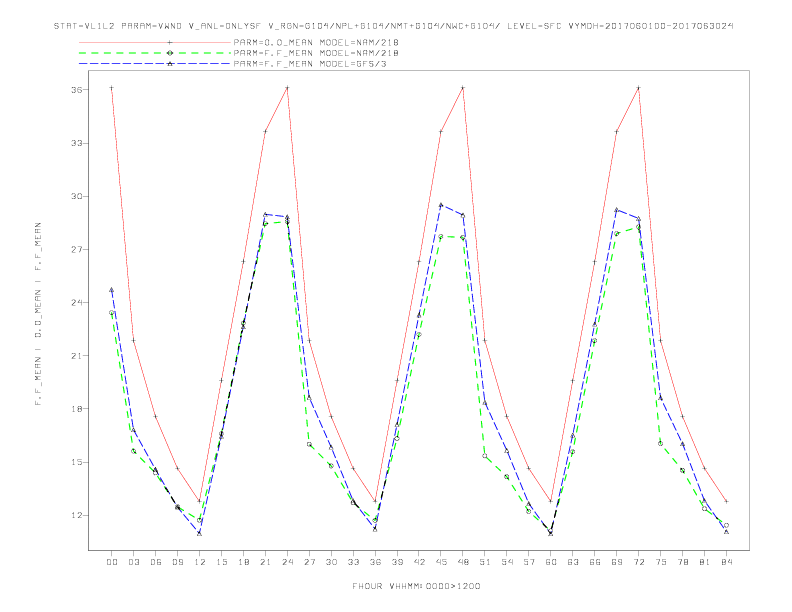The image size is (792, 612).
Task: Click red line peak marker at hour 48
Action: point(463,88)
